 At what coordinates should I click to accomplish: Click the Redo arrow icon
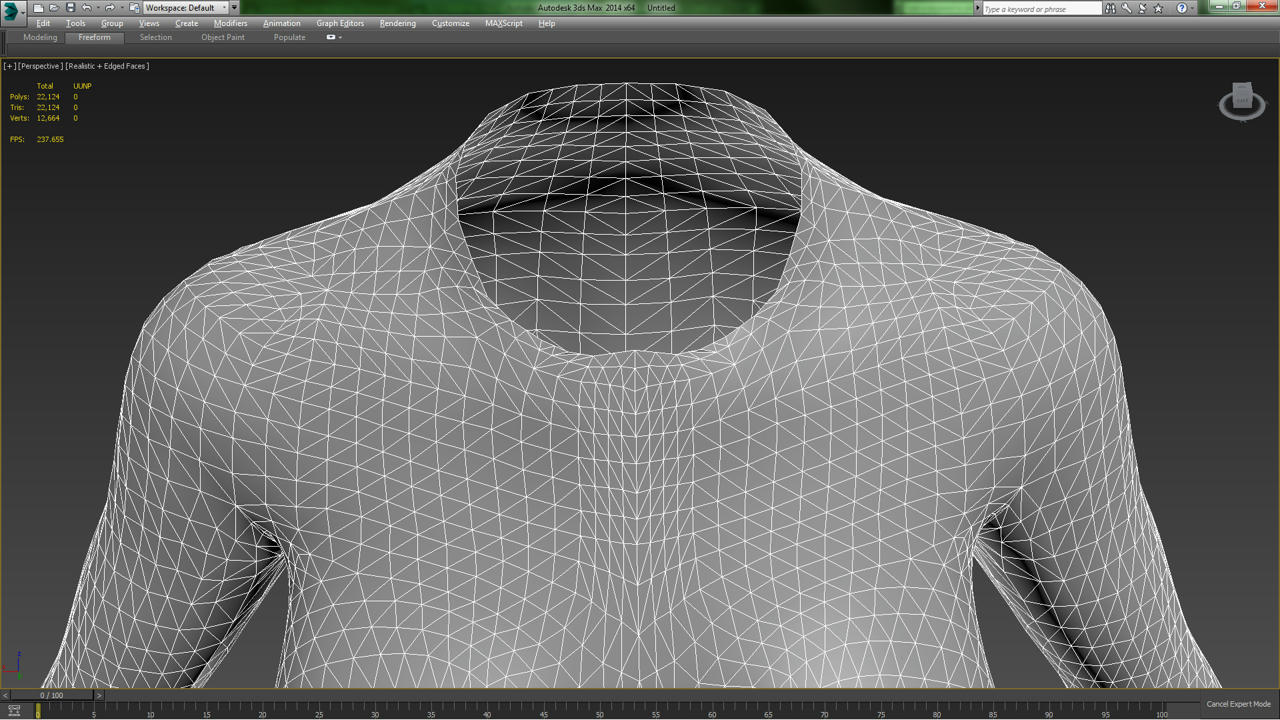click(110, 8)
